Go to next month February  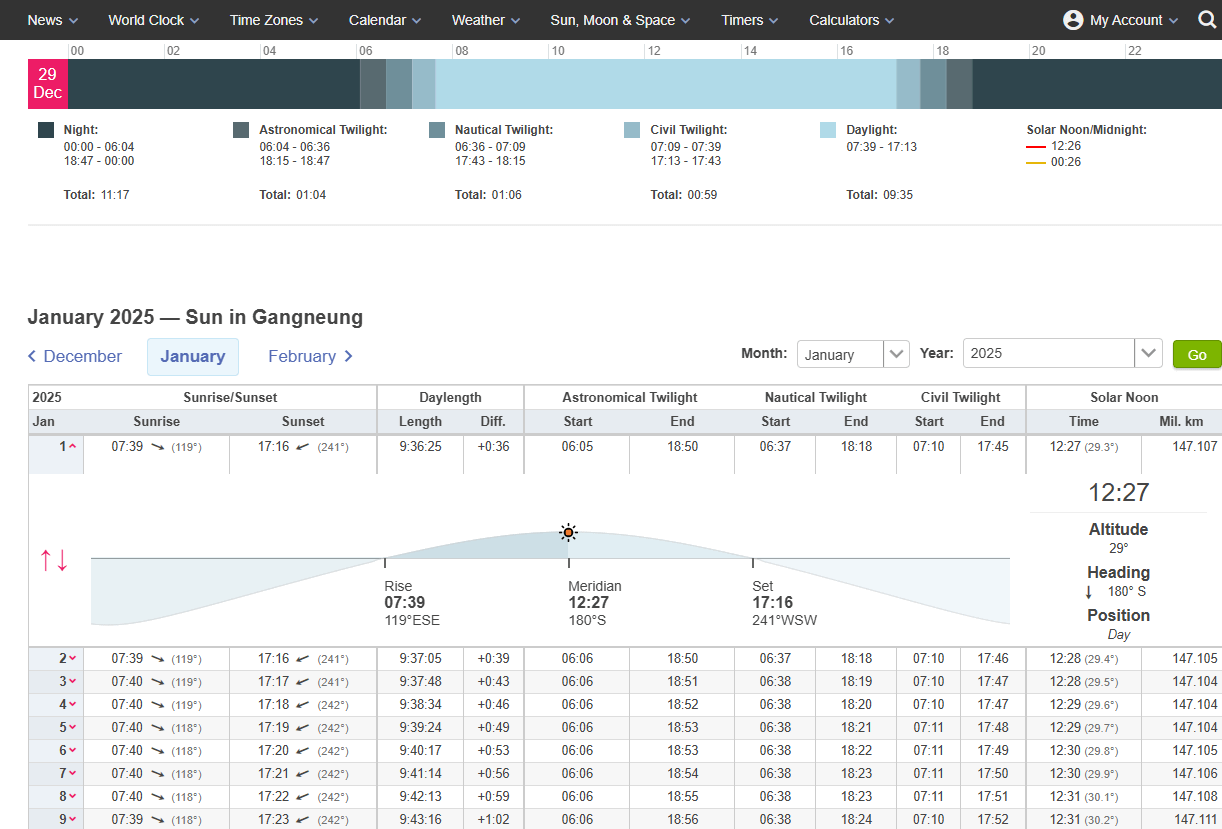(x=311, y=356)
